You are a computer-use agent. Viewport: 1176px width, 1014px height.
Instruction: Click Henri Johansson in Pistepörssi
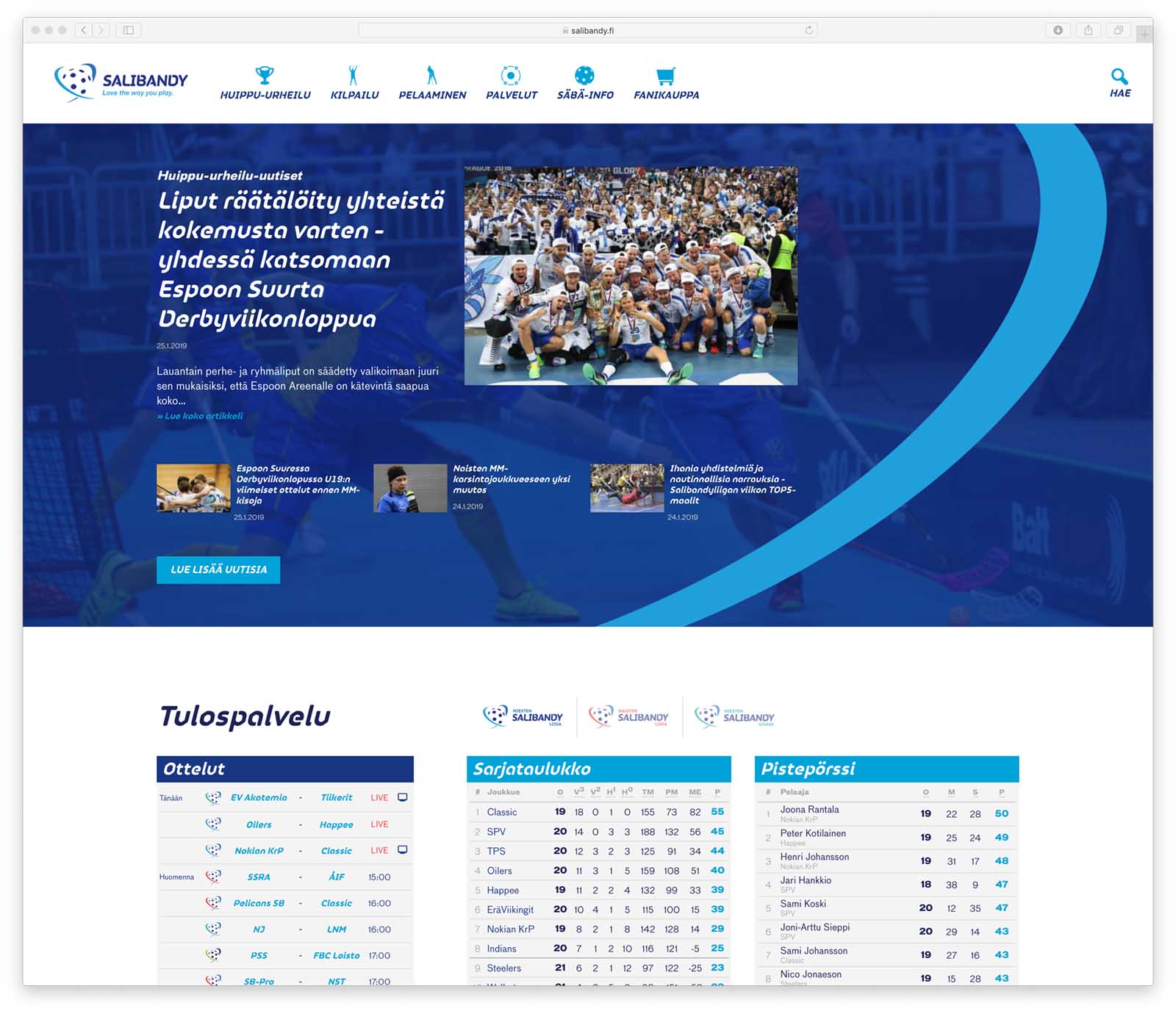[814, 857]
